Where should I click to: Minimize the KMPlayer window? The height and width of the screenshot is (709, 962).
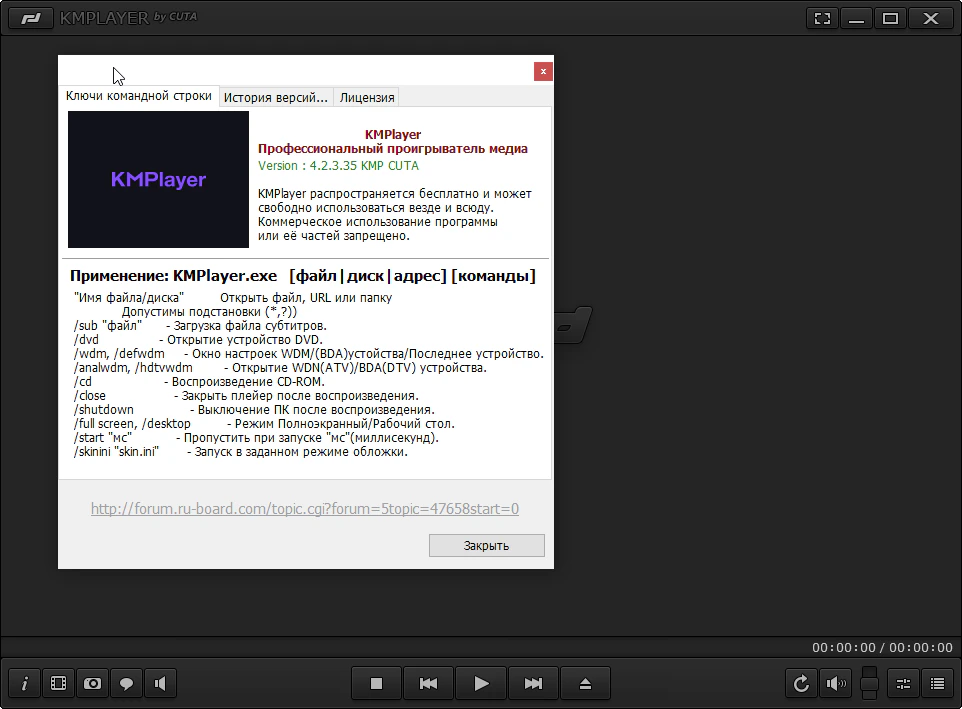tap(856, 18)
